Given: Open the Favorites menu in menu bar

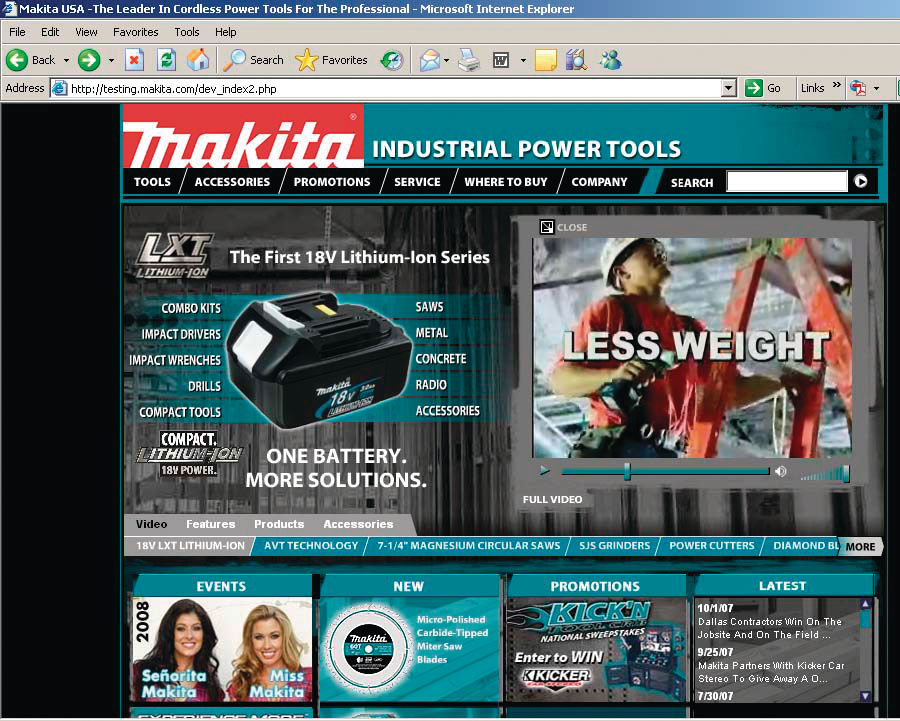Looking at the screenshot, I should (x=135, y=32).
